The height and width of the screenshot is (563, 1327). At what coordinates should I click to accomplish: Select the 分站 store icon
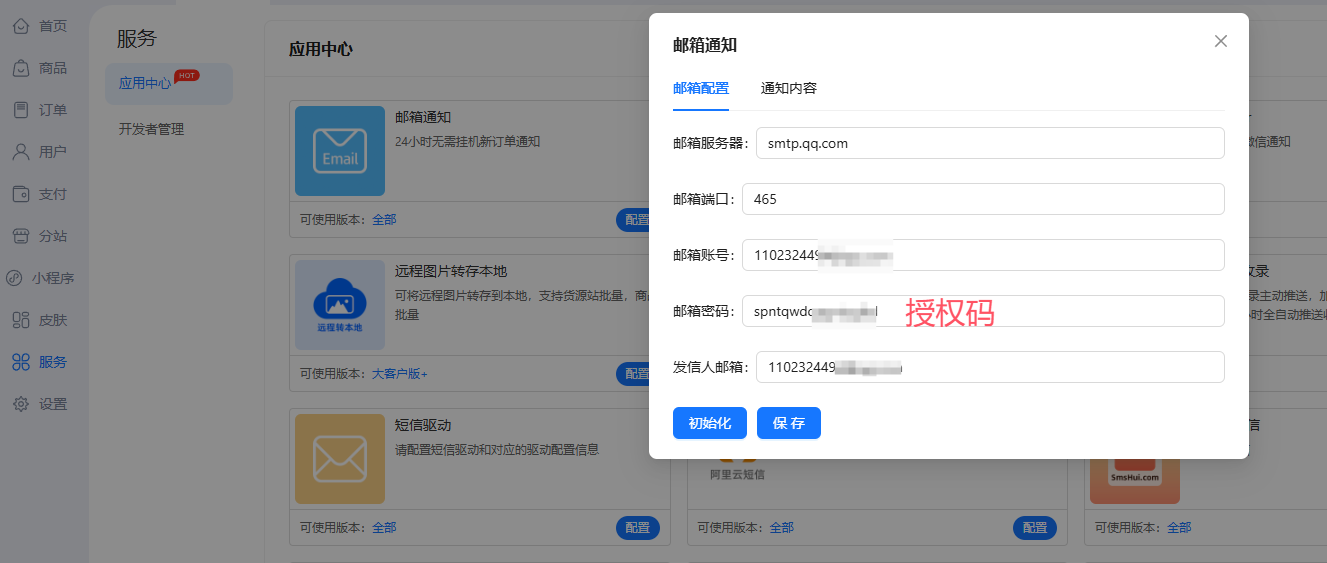(20, 236)
